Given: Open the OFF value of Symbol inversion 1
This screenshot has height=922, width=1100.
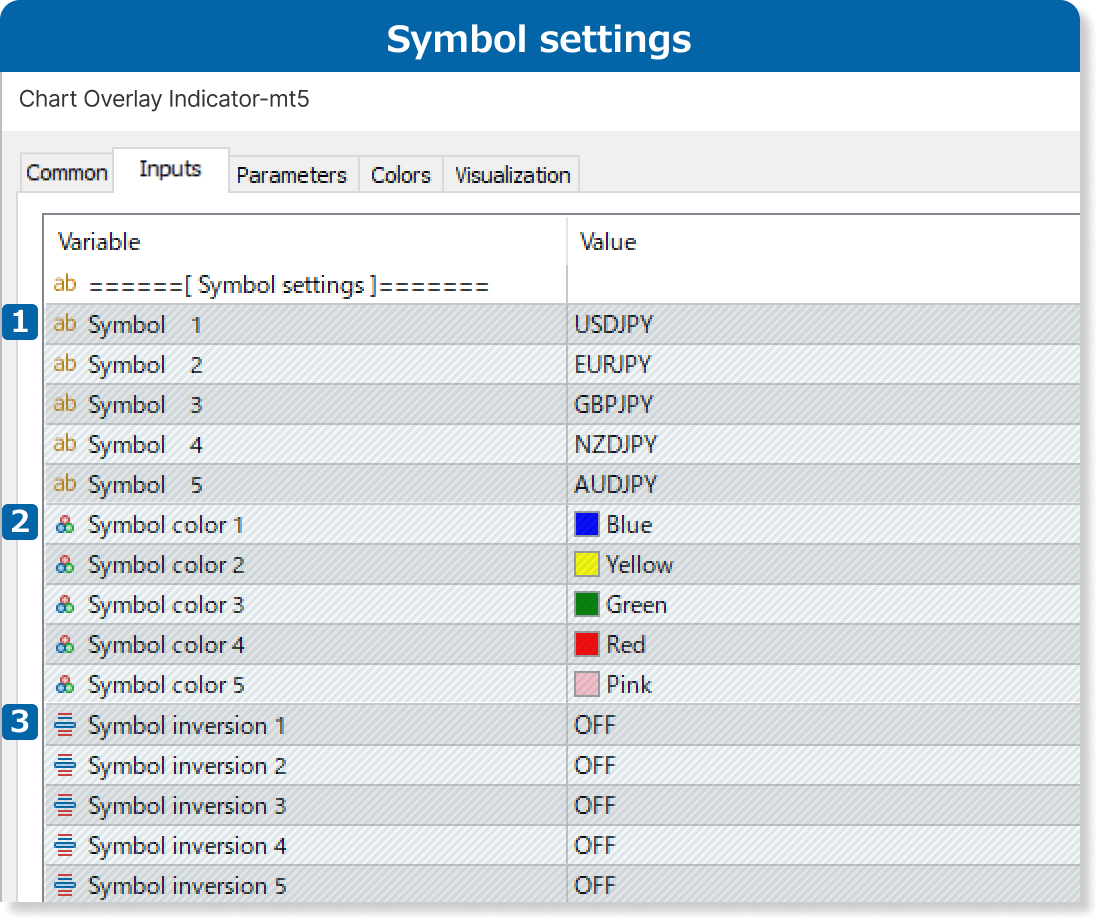Looking at the screenshot, I should click(x=824, y=725).
